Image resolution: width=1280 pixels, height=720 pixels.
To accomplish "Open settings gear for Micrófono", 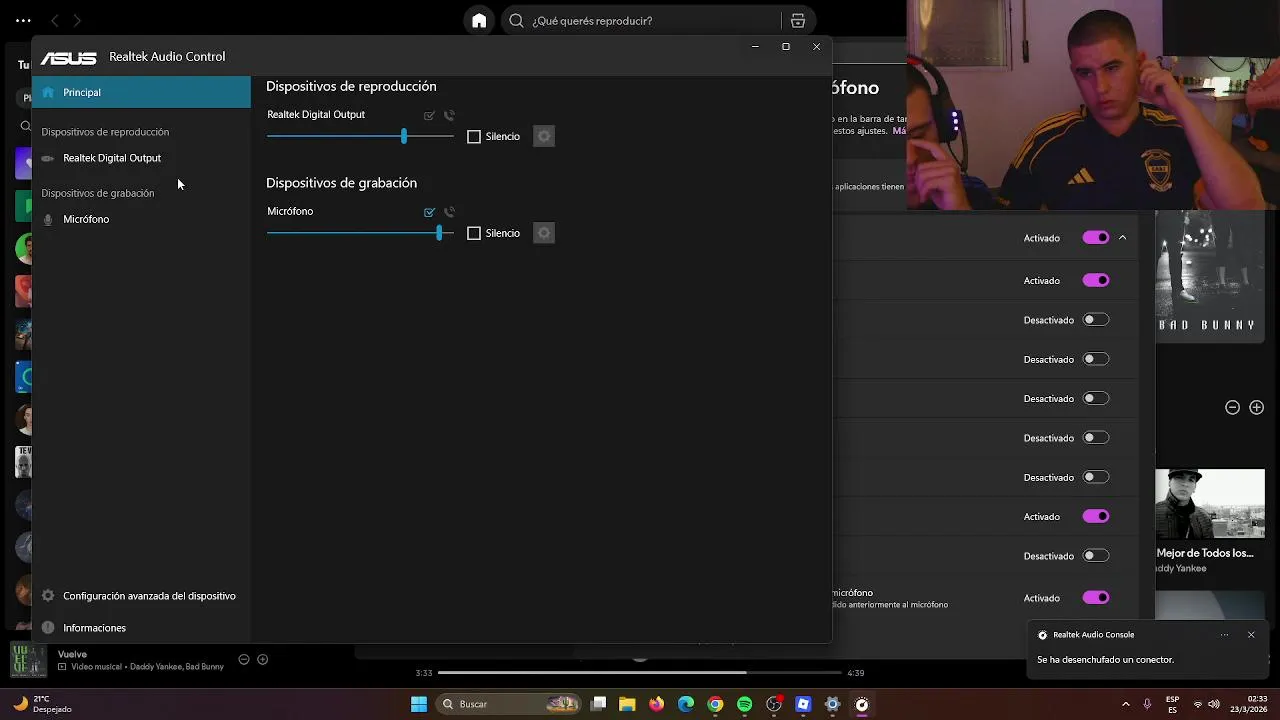I will [x=544, y=234].
